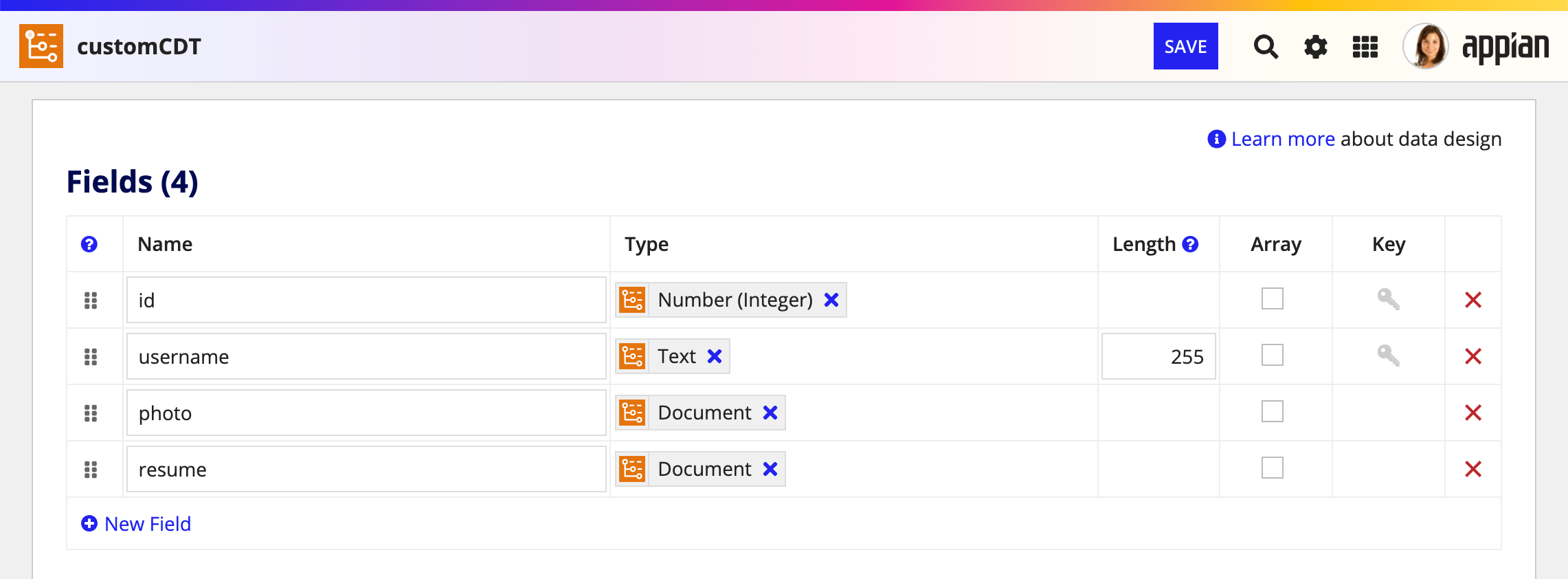Remove Document type from resume
Viewport: 1568px width, 579px height.
pos(770,469)
